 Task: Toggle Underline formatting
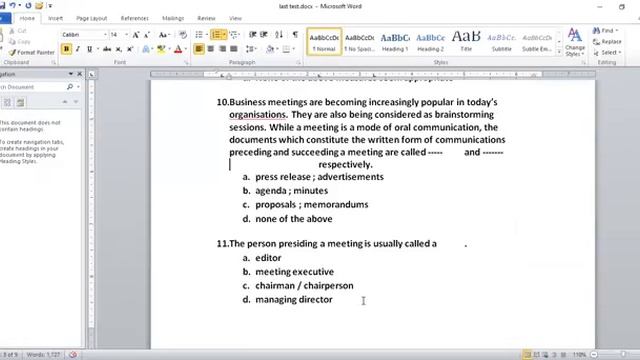pyautogui.click(x=89, y=49)
